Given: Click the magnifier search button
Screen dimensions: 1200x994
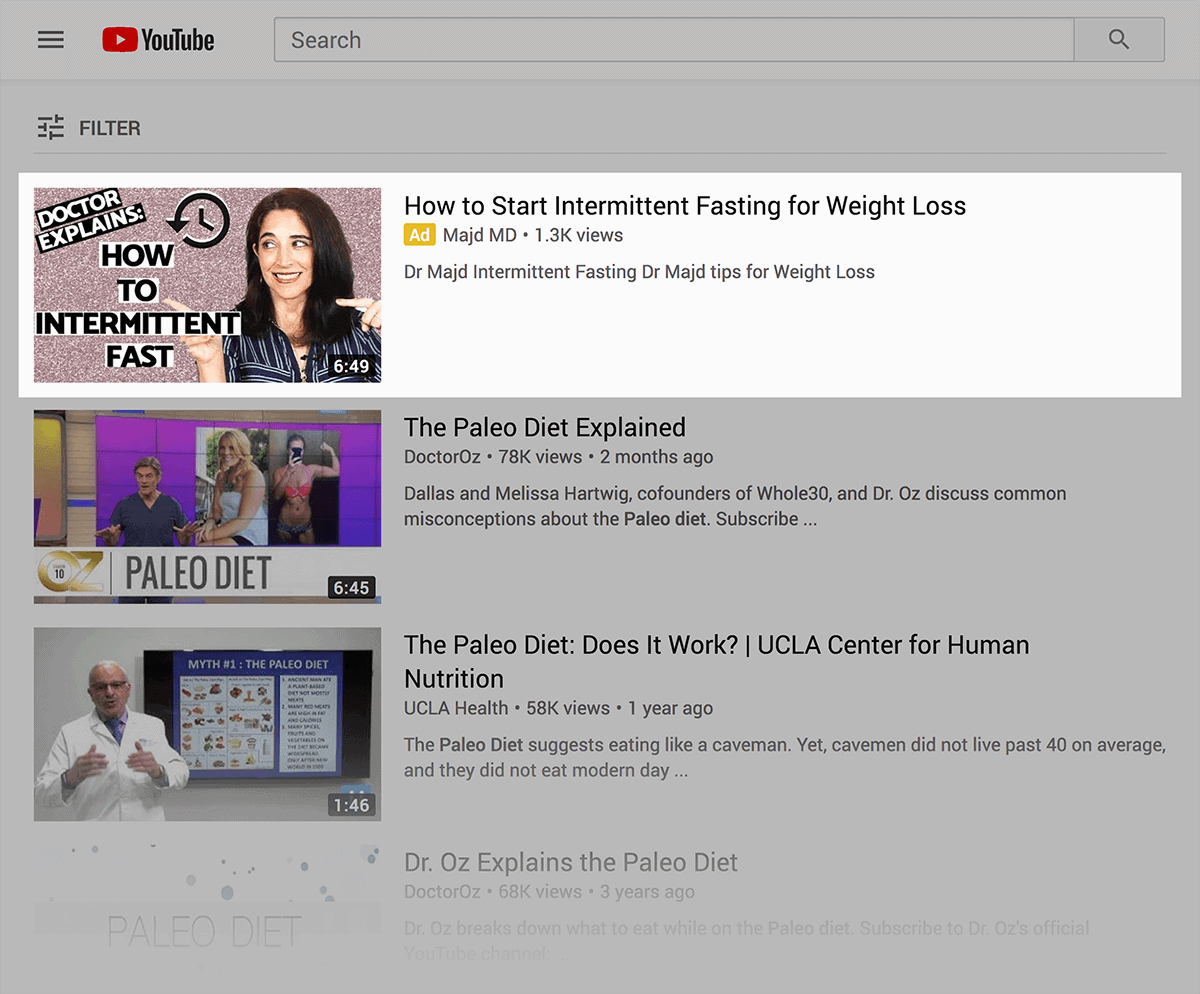Looking at the screenshot, I should click(x=1119, y=40).
